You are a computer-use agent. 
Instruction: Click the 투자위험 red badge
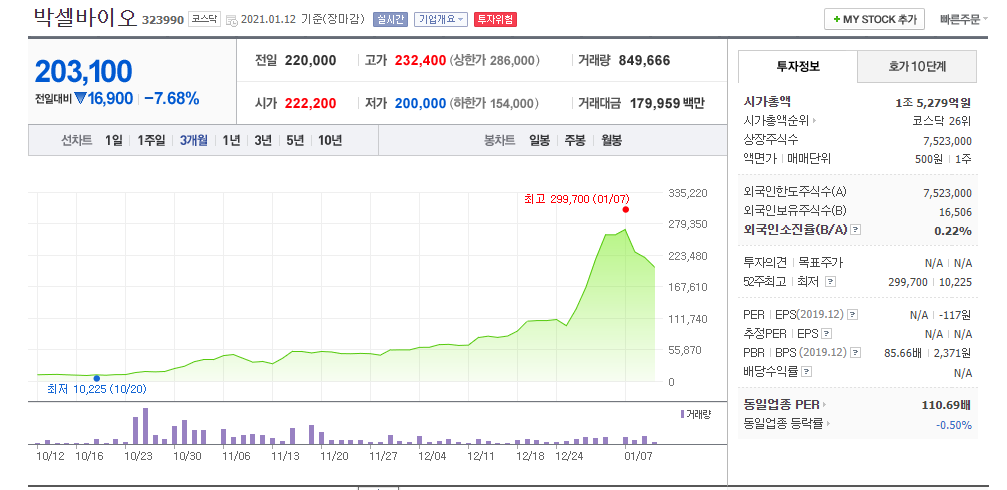[x=495, y=19]
